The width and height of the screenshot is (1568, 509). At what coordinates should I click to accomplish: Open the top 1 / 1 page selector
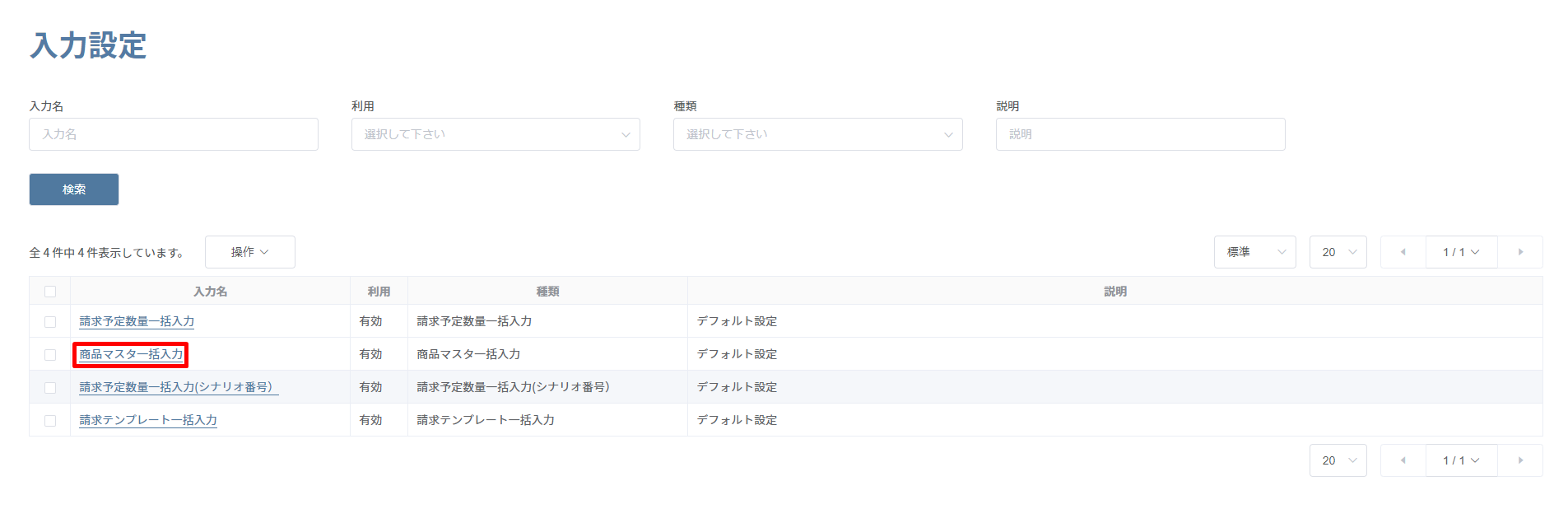1461,252
